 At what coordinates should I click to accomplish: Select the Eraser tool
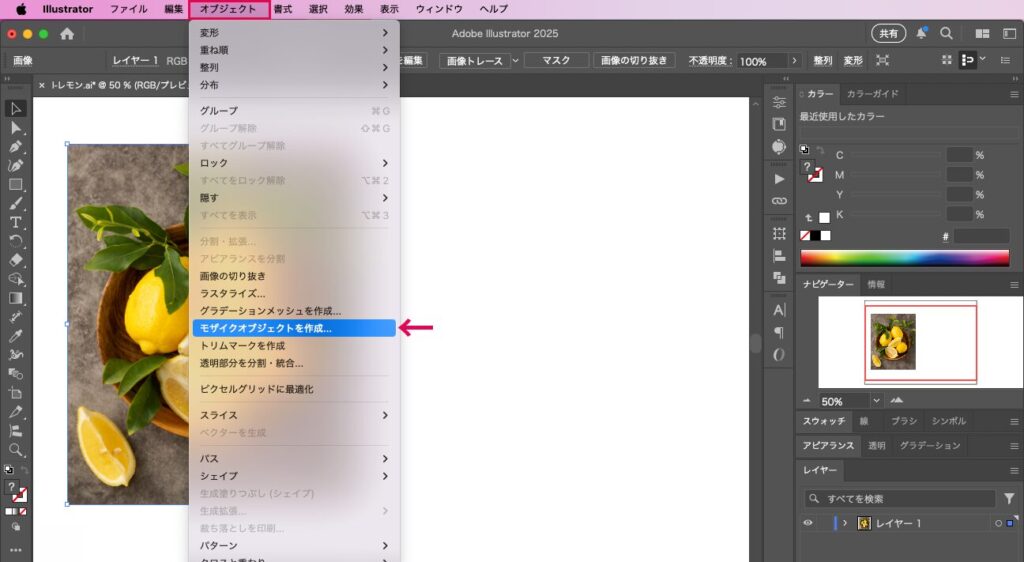[x=16, y=260]
